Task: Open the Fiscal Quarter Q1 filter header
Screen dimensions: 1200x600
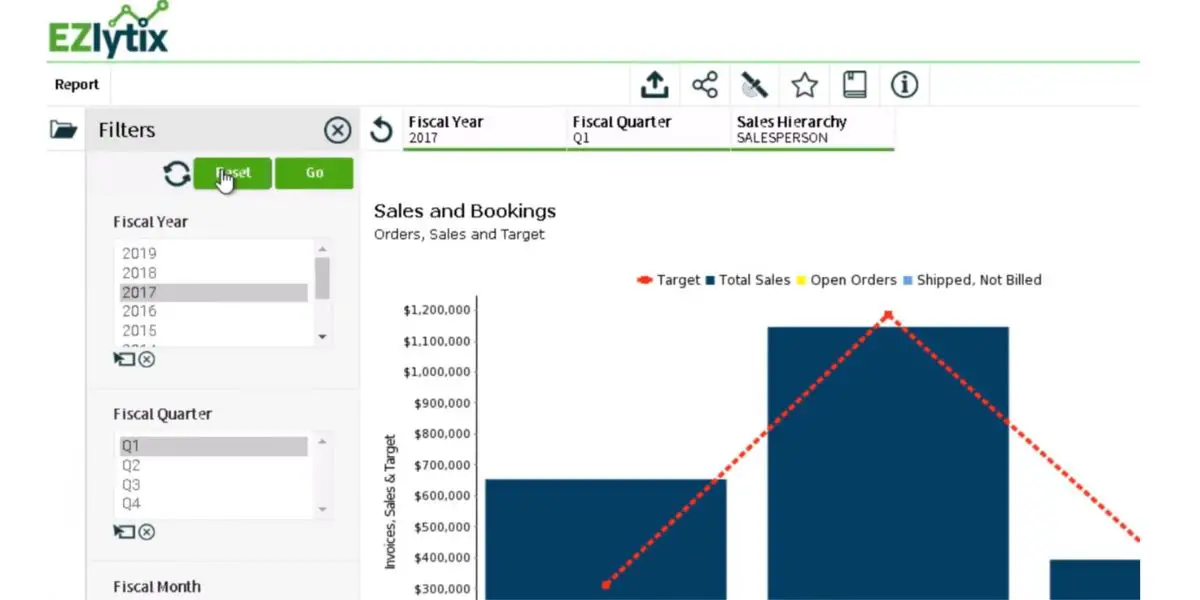Action: 649,130
